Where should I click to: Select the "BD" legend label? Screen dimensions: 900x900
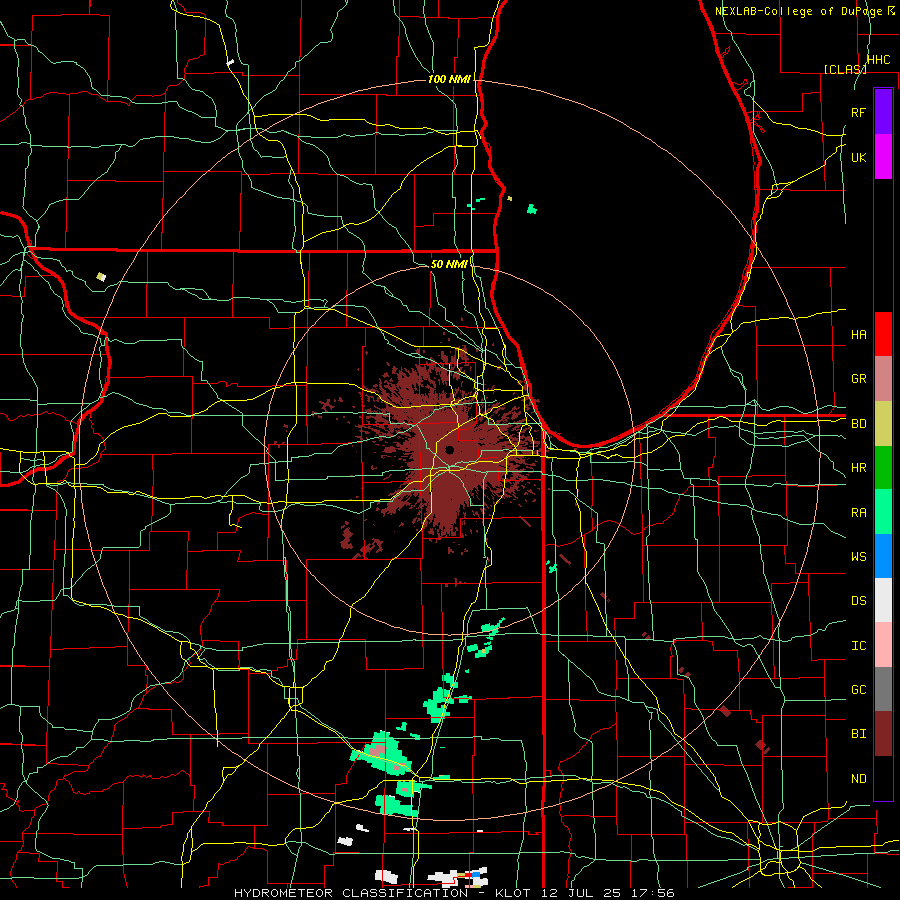859,424
